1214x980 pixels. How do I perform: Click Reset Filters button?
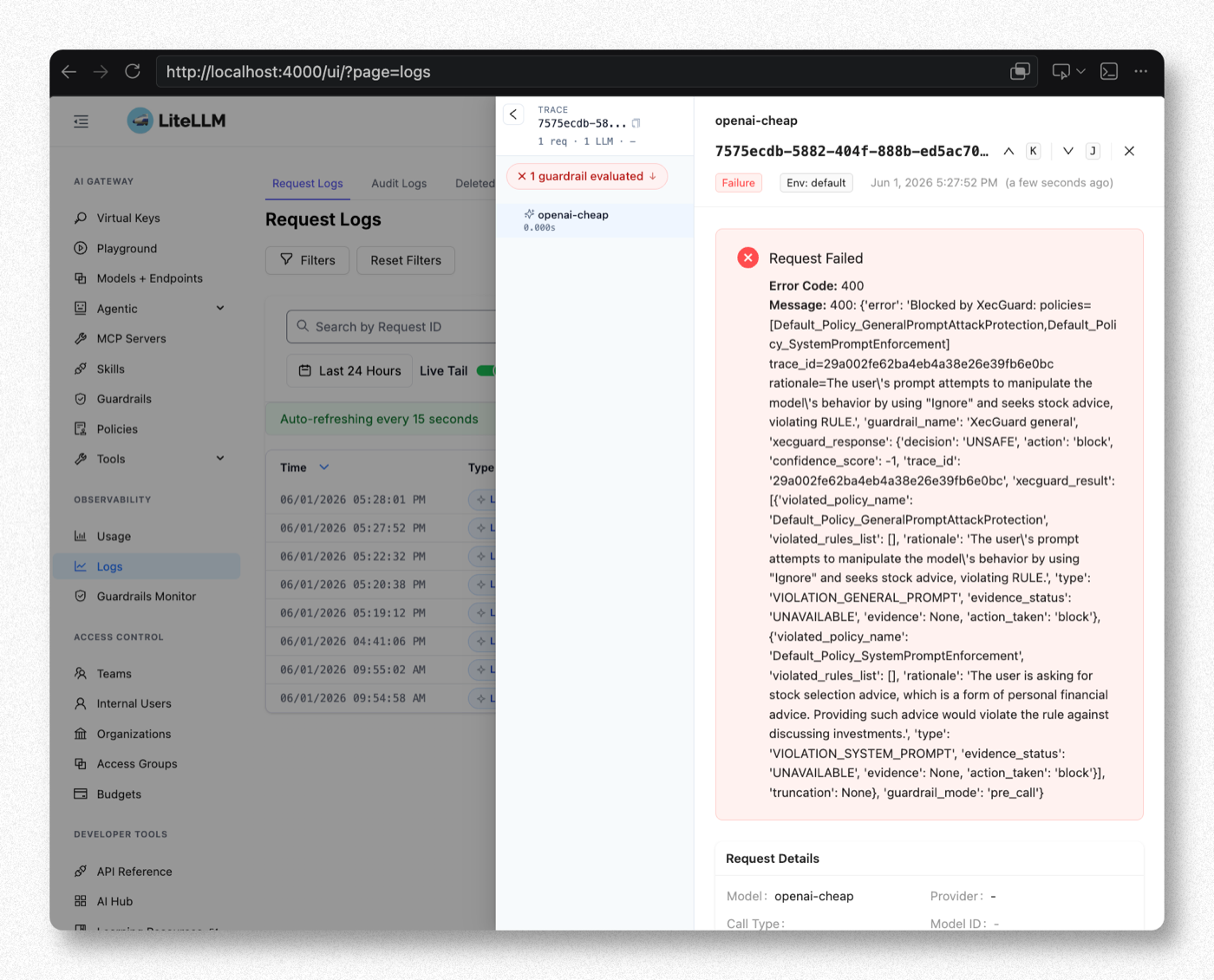406,260
